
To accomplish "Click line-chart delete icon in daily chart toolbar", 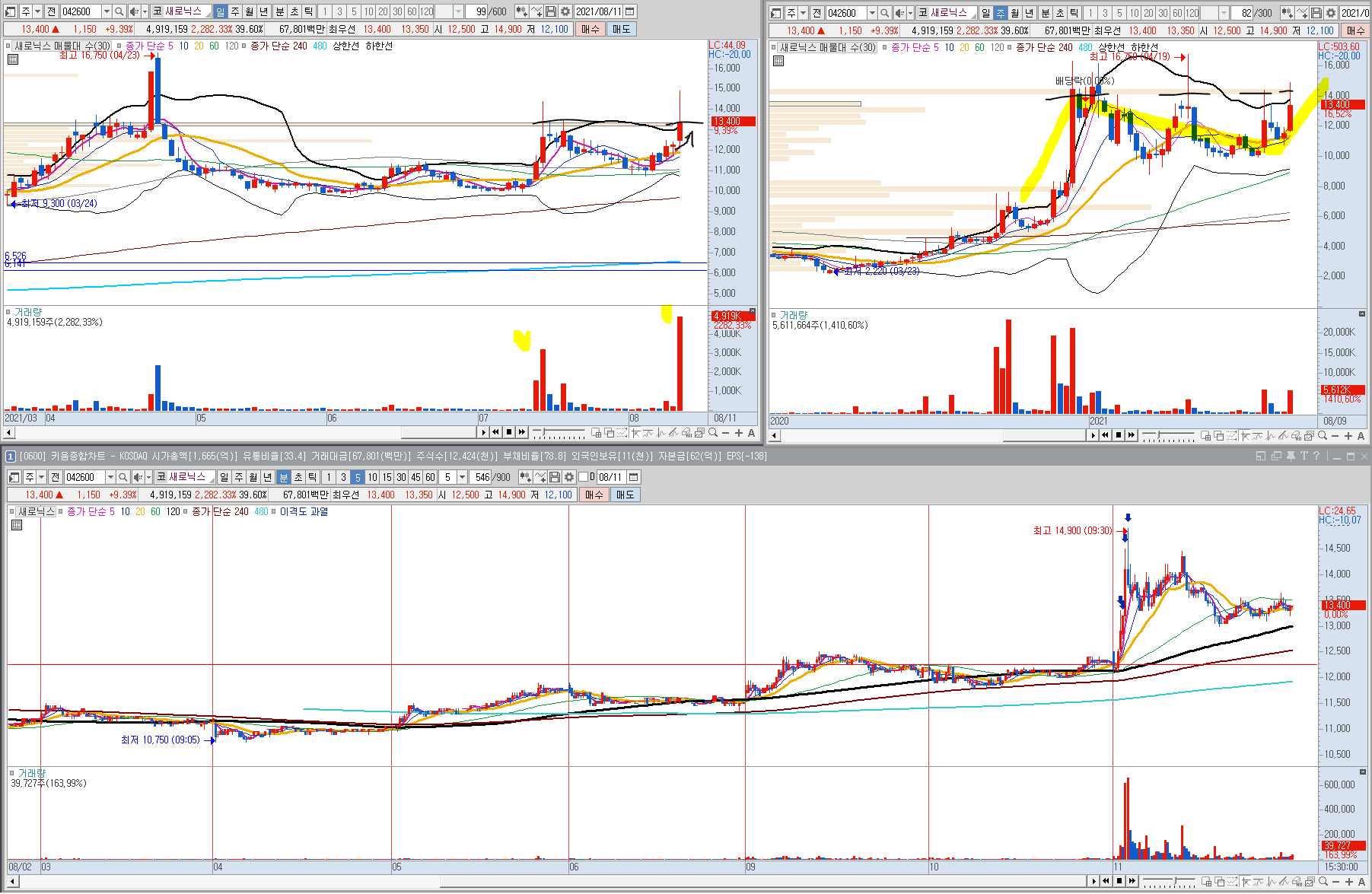I will [537, 11].
